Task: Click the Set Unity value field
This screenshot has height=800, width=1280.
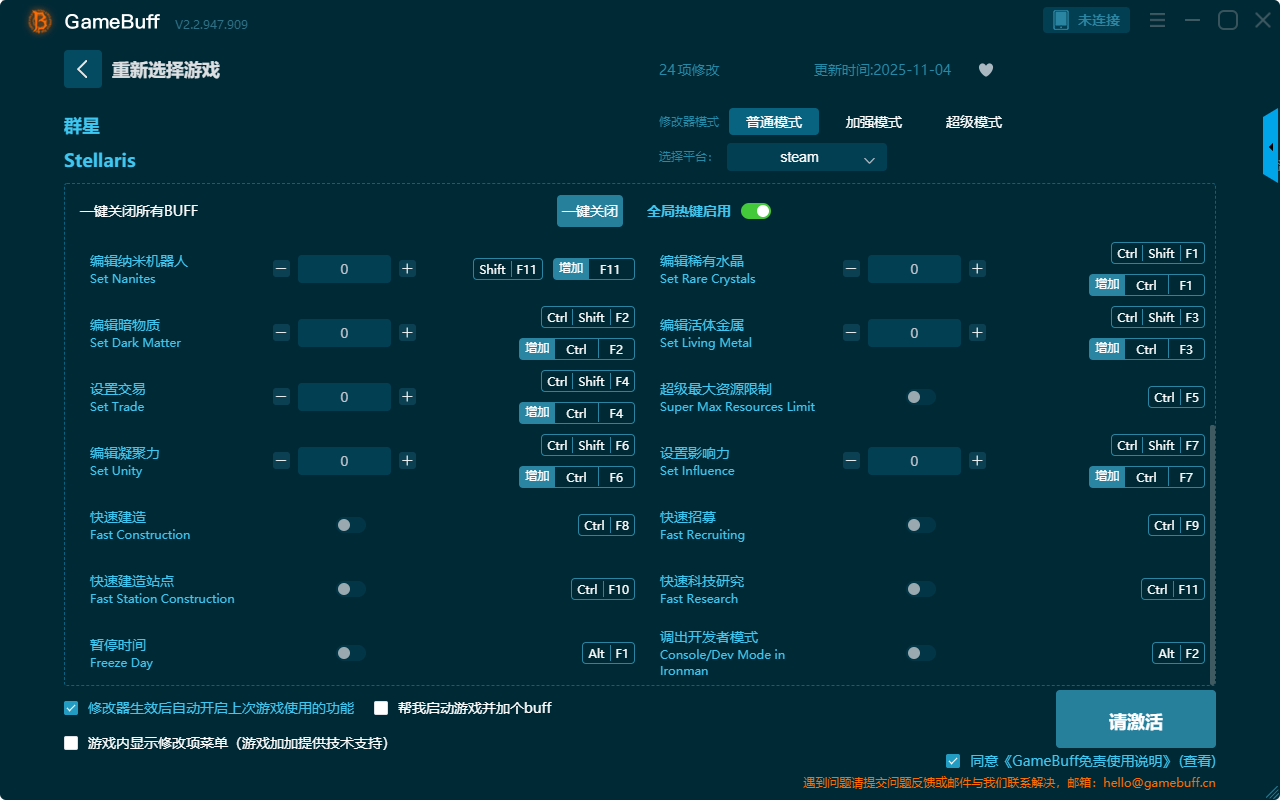Action: tap(344, 461)
